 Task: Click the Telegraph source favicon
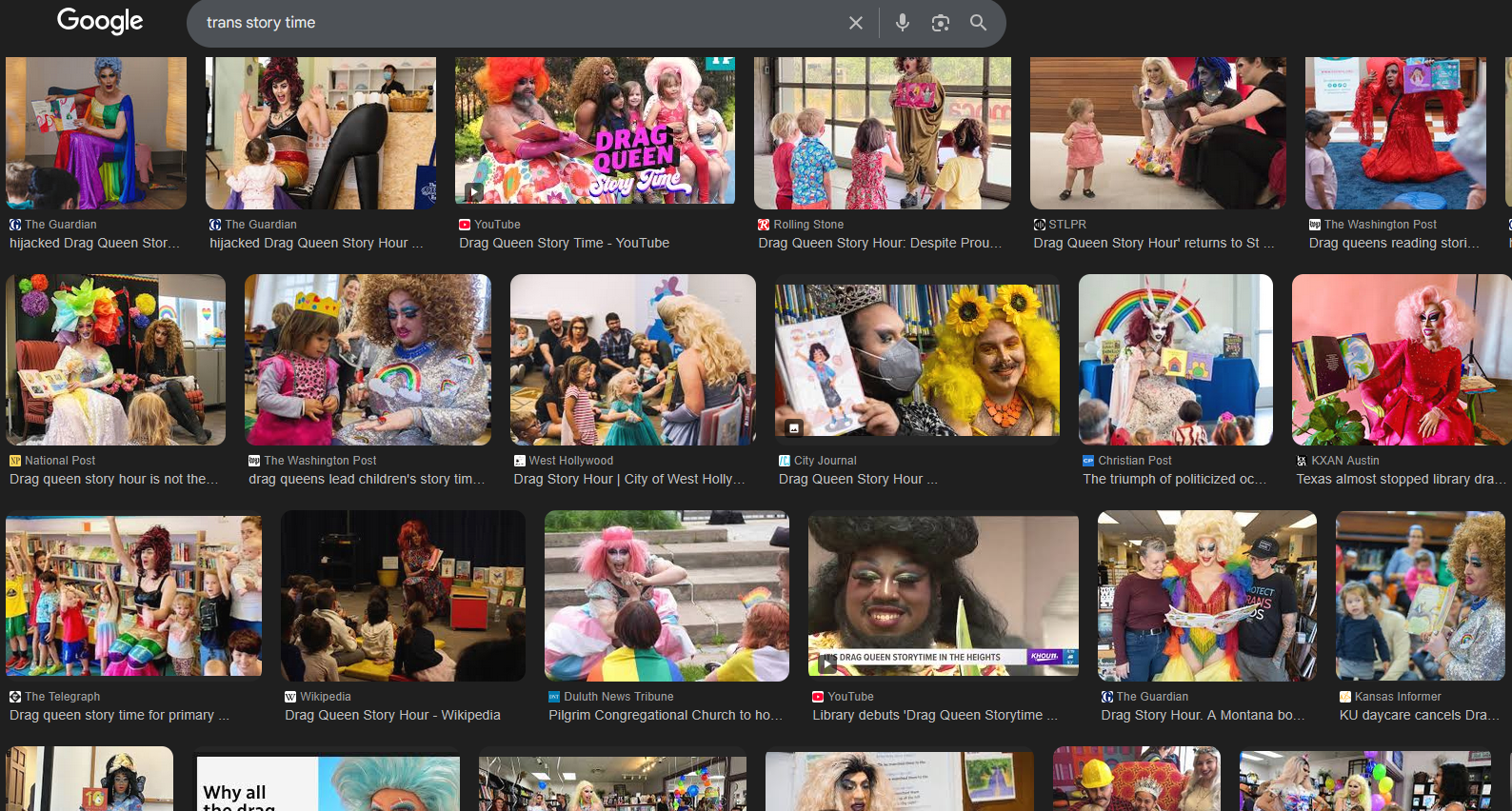coord(15,697)
